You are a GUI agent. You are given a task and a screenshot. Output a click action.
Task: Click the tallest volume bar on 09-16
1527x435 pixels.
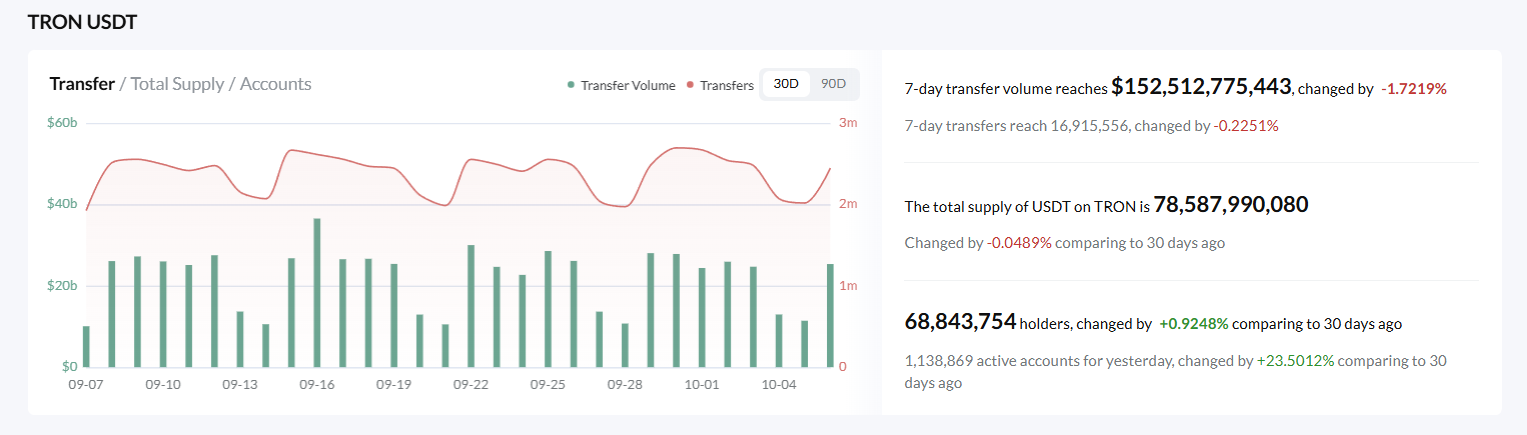pyautogui.click(x=317, y=293)
